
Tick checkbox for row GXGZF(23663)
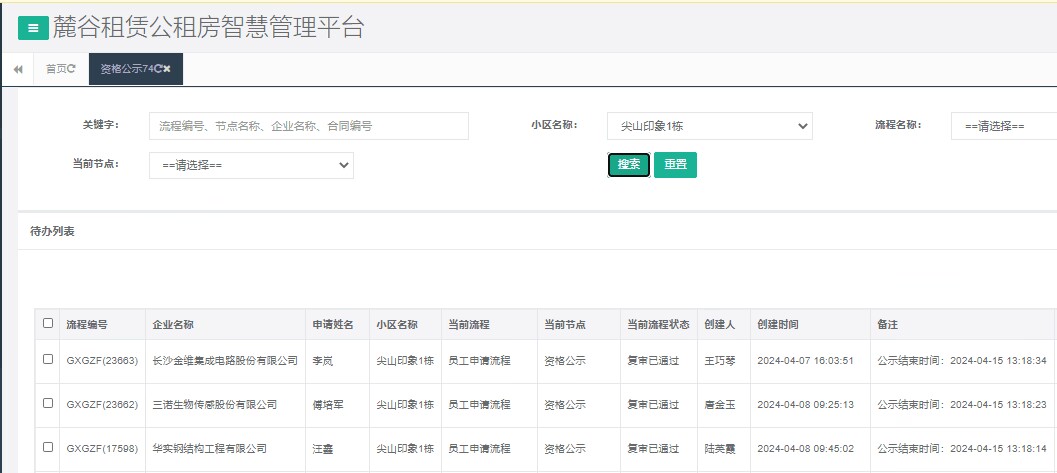coord(48,359)
